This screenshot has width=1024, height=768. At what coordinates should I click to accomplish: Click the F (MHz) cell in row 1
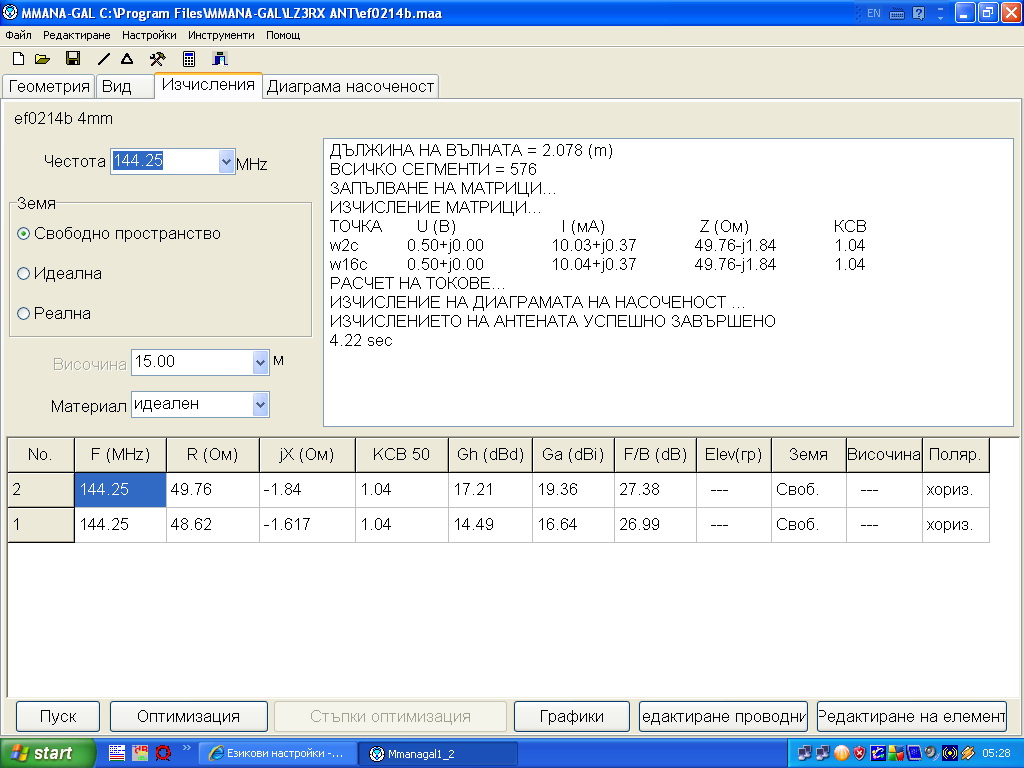tap(120, 525)
